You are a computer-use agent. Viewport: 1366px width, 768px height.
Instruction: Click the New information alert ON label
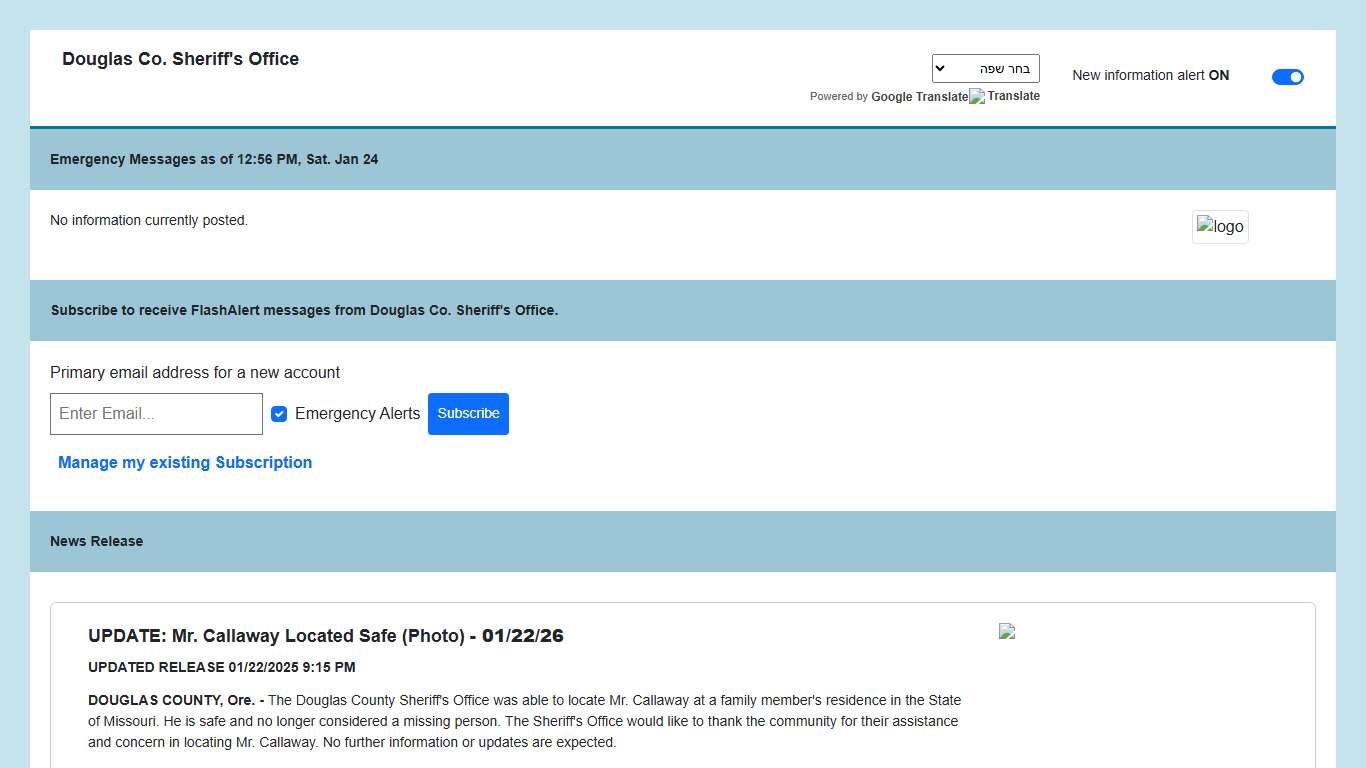[1150, 75]
